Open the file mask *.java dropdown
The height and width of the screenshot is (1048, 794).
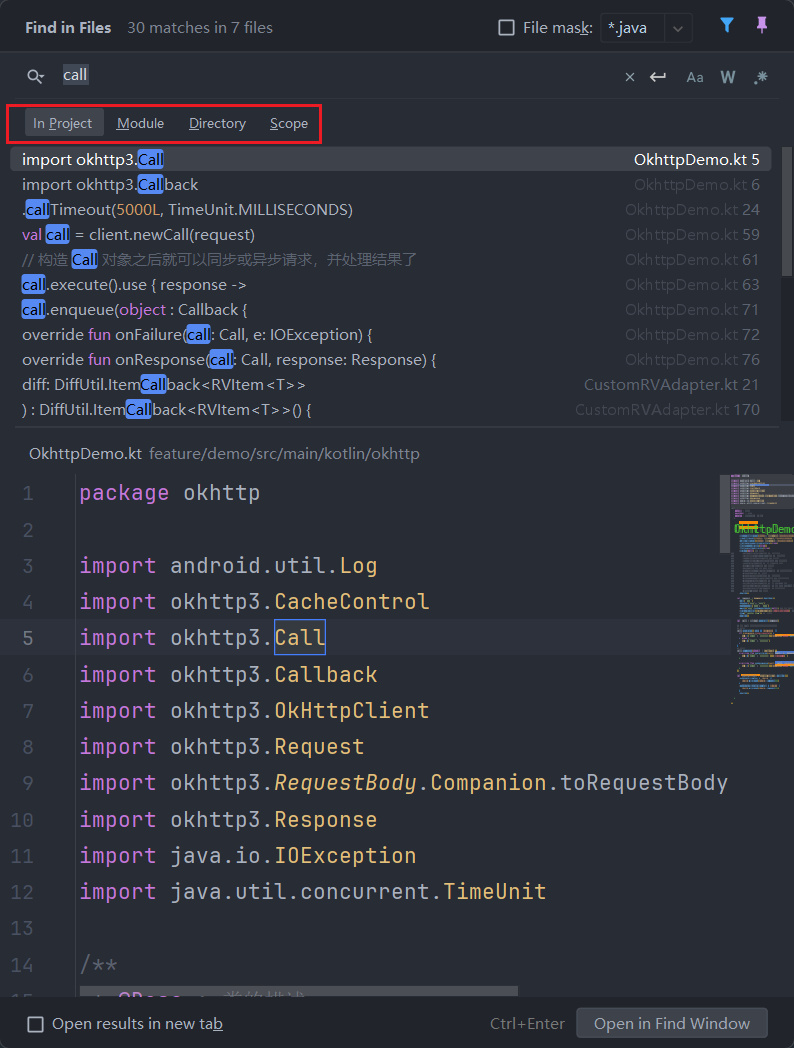[x=679, y=28]
